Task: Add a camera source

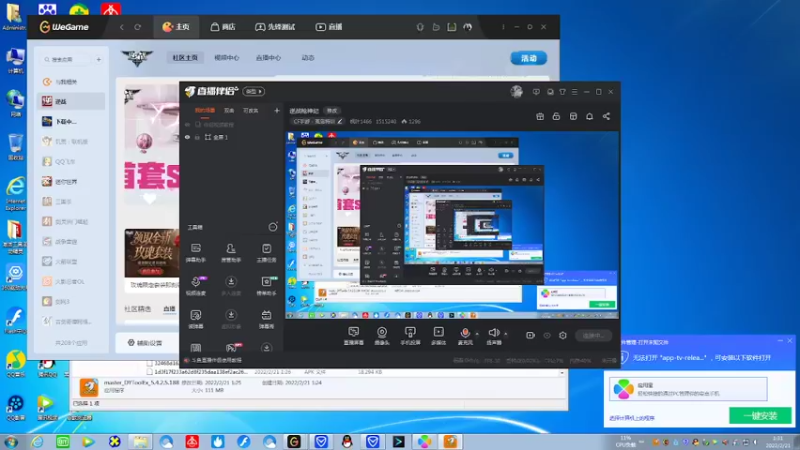Action: [x=382, y=336]
